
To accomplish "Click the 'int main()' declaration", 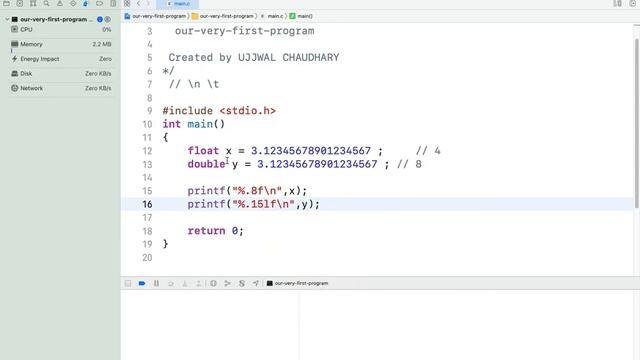I will click(x=193, y=124).
